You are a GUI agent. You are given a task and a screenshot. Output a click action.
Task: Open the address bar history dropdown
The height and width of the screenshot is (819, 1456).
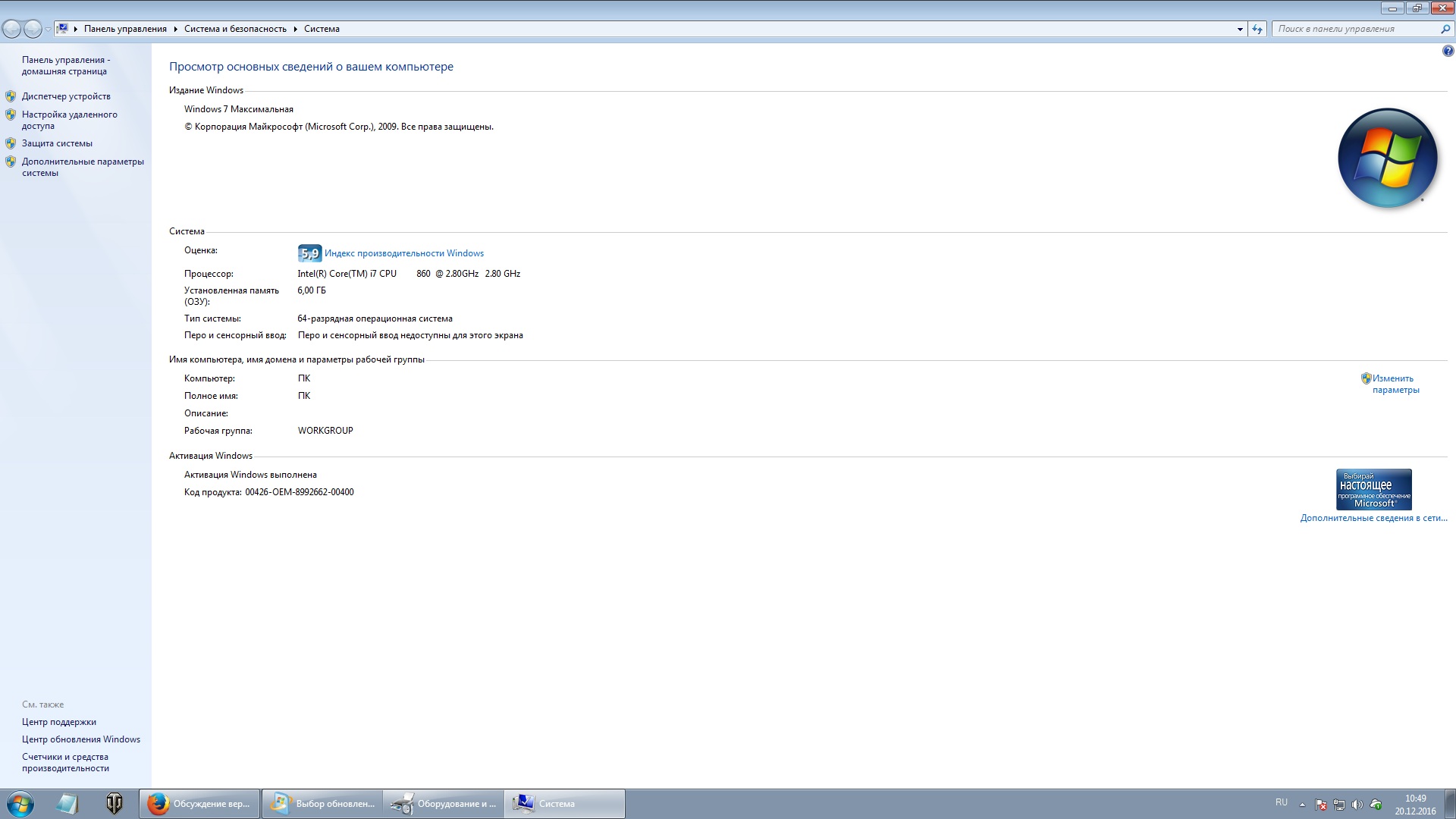tap(1240, 29)
